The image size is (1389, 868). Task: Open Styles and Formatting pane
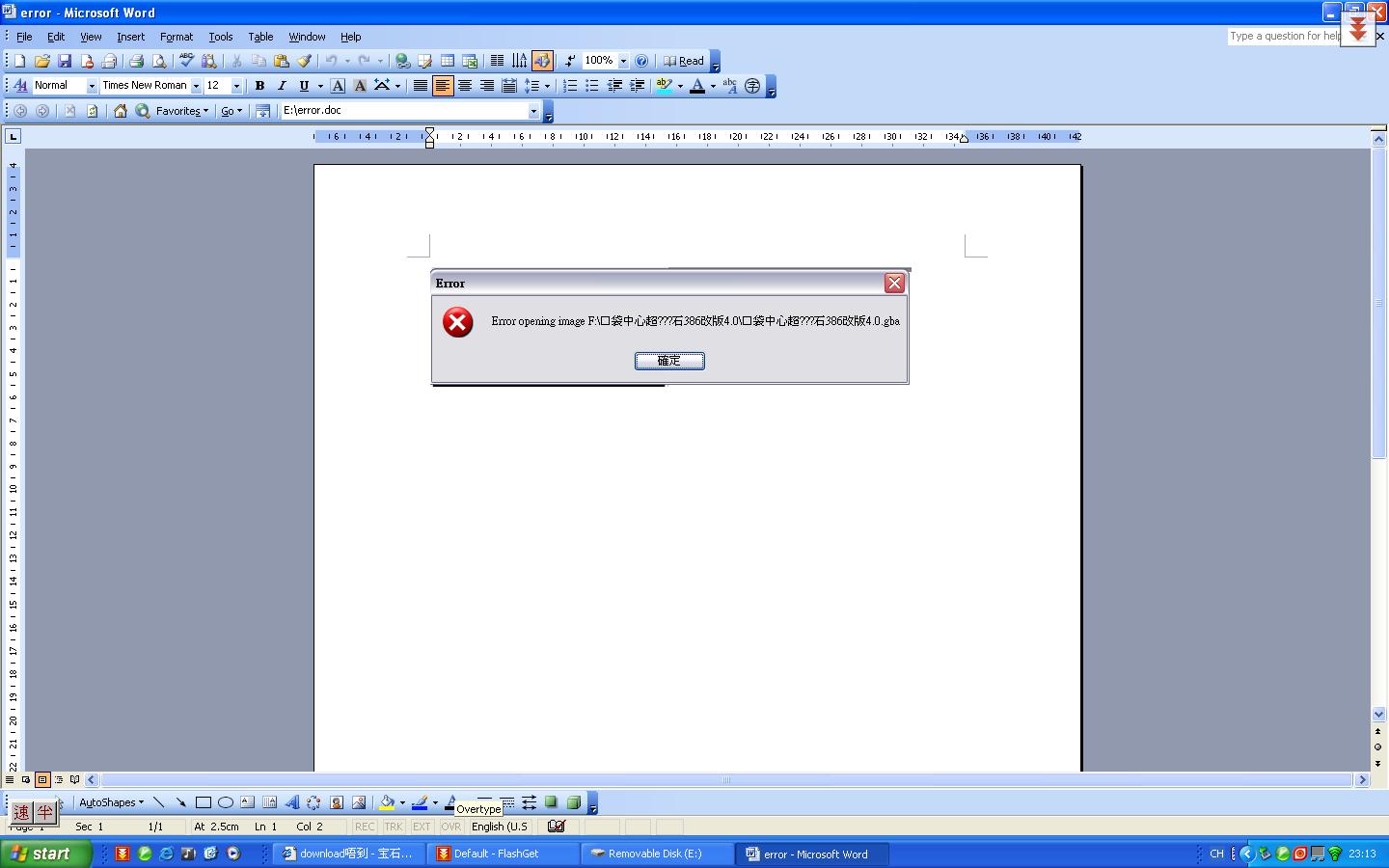click(x=19, y=86)
